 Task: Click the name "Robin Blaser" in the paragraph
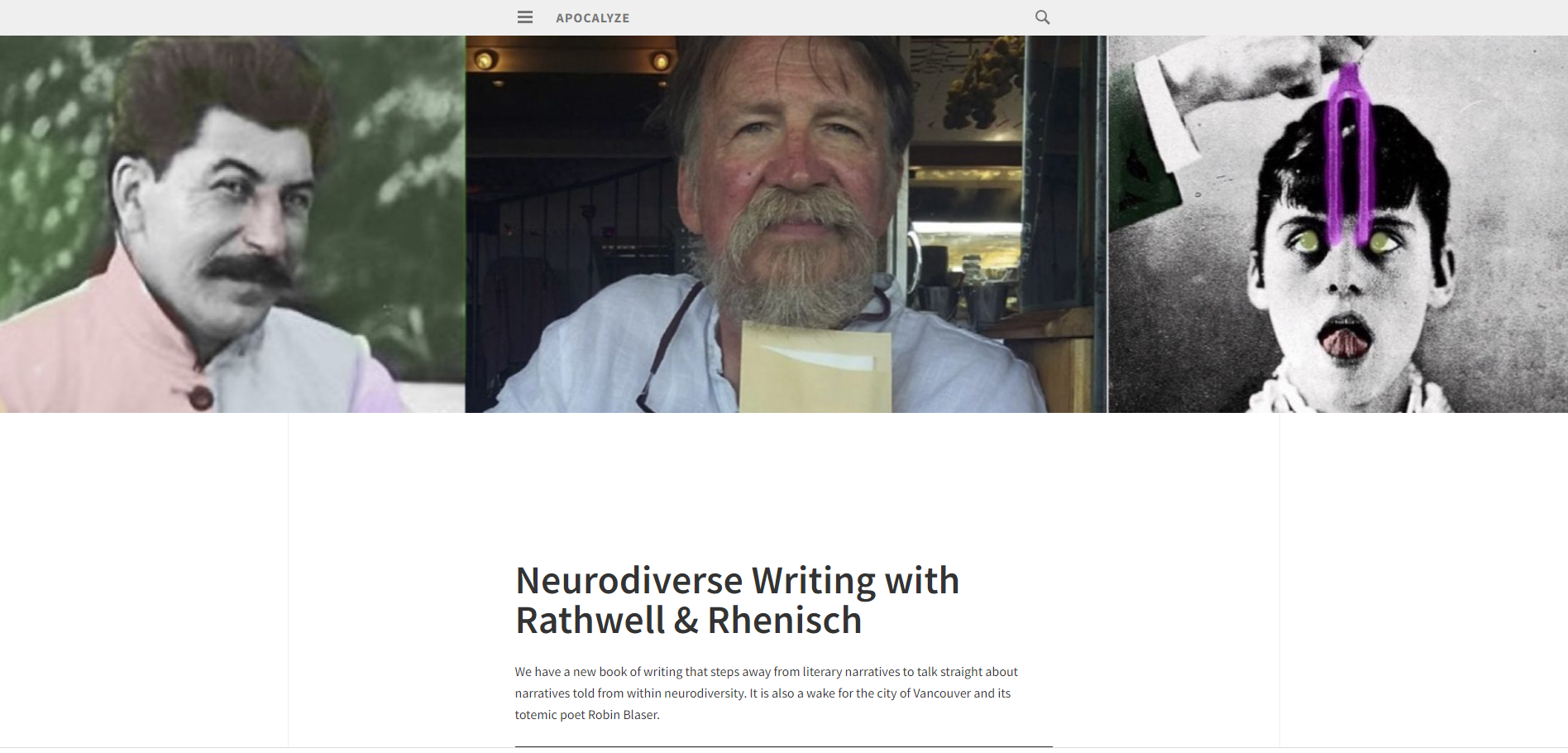tap(623, 715)
